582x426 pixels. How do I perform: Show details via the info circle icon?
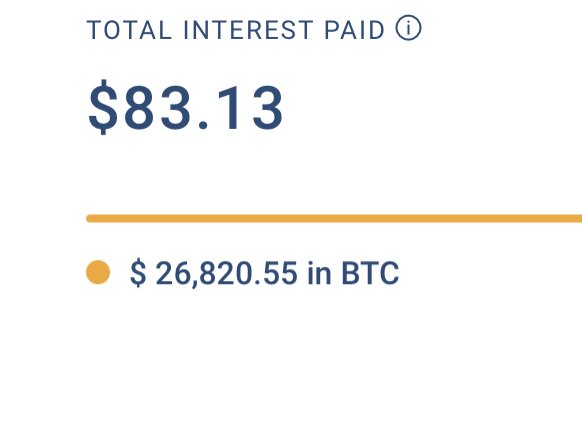click(x=408, y=28)
